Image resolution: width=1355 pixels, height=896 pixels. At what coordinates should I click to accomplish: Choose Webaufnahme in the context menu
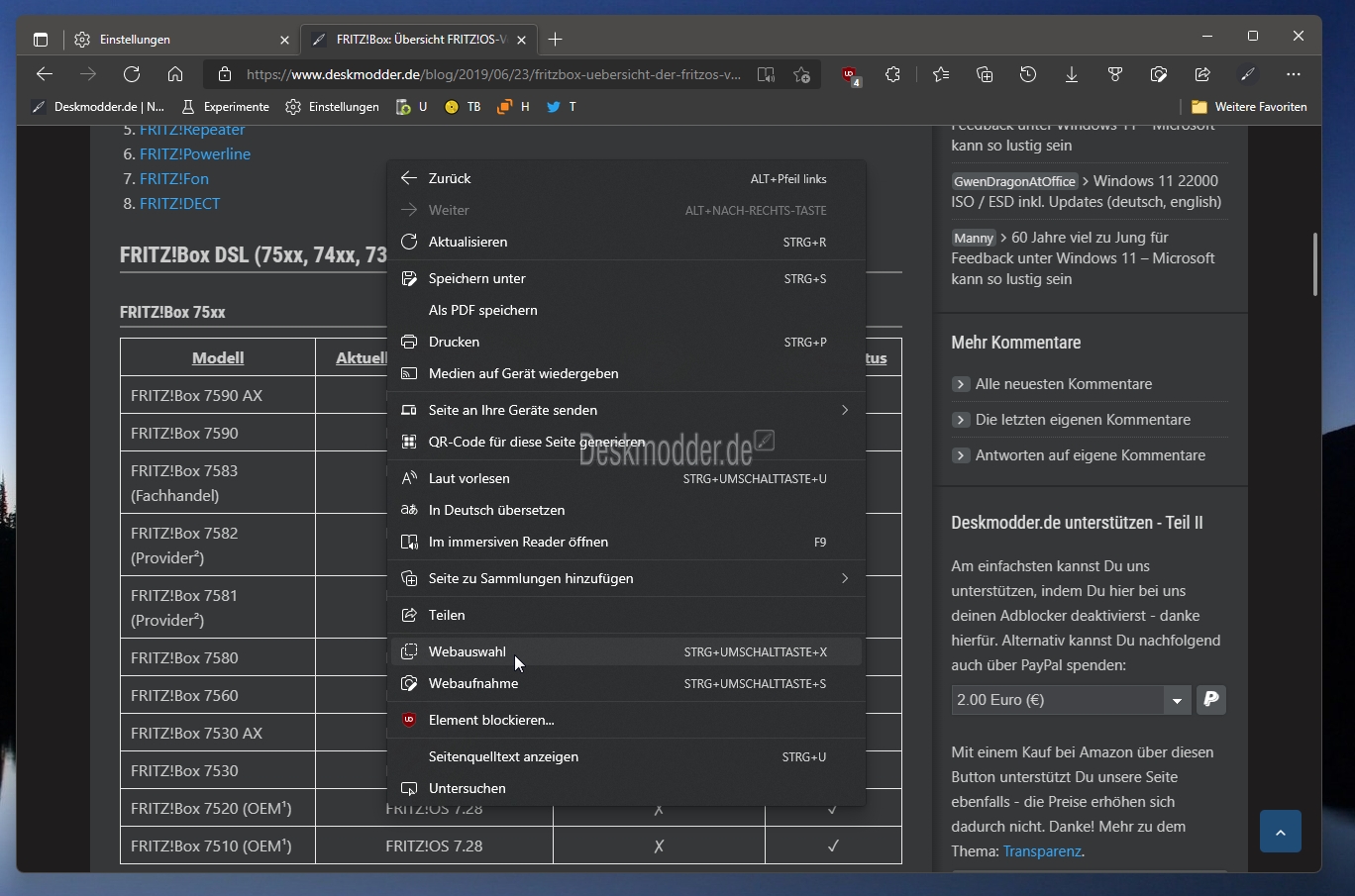[626, 683]
